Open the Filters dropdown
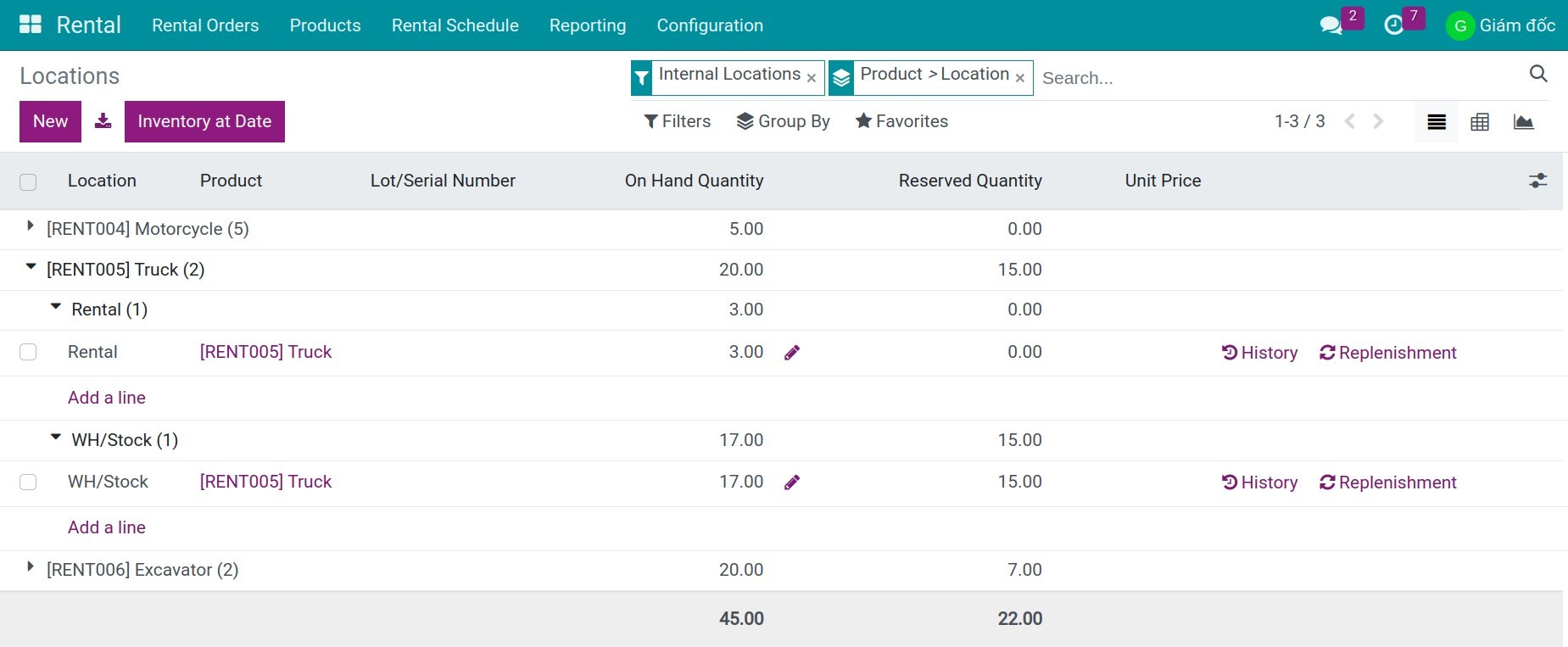The height and width of the screenshot is (647, 1568). click(678, 121)
